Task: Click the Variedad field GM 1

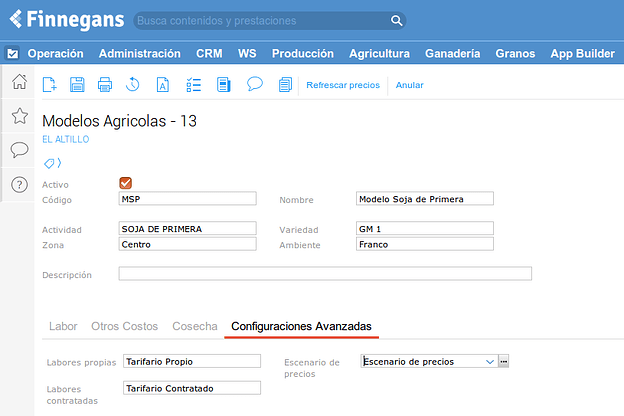Action: 425,229
